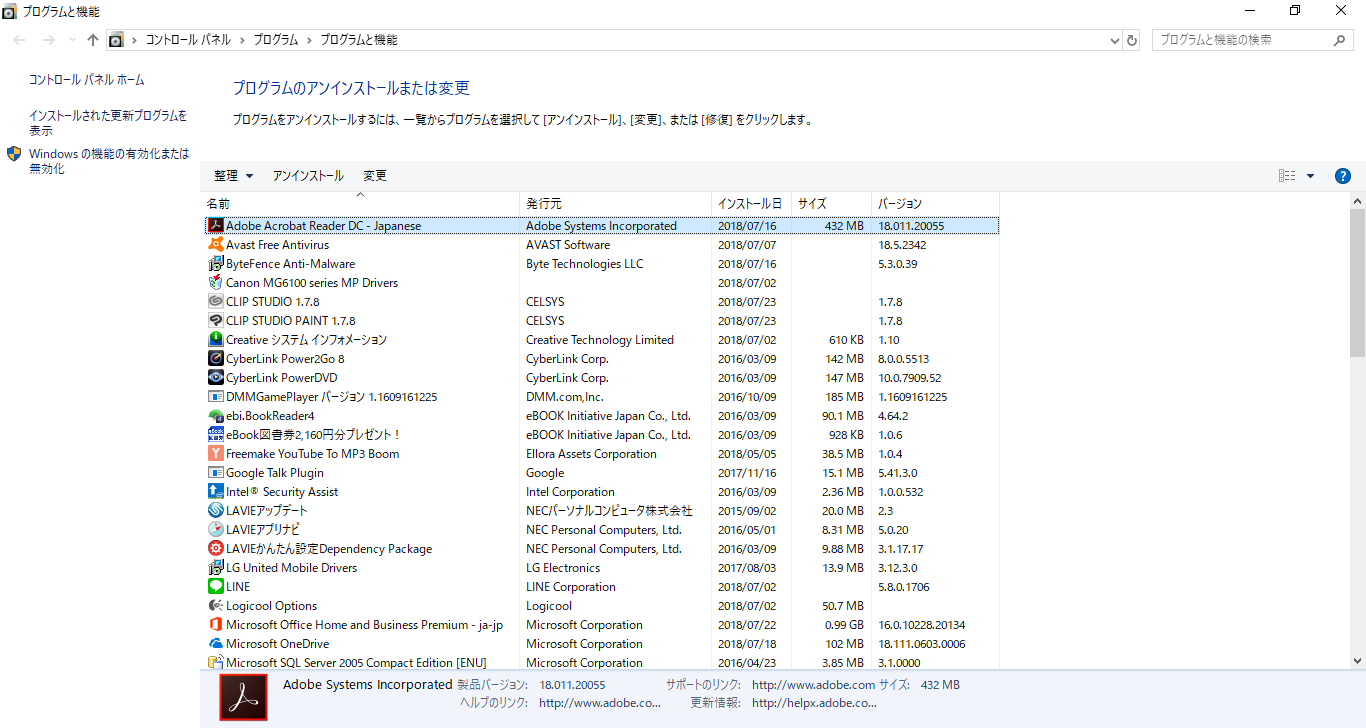
Task: Go up one level with the up arrow
Action: pos(93,40)
